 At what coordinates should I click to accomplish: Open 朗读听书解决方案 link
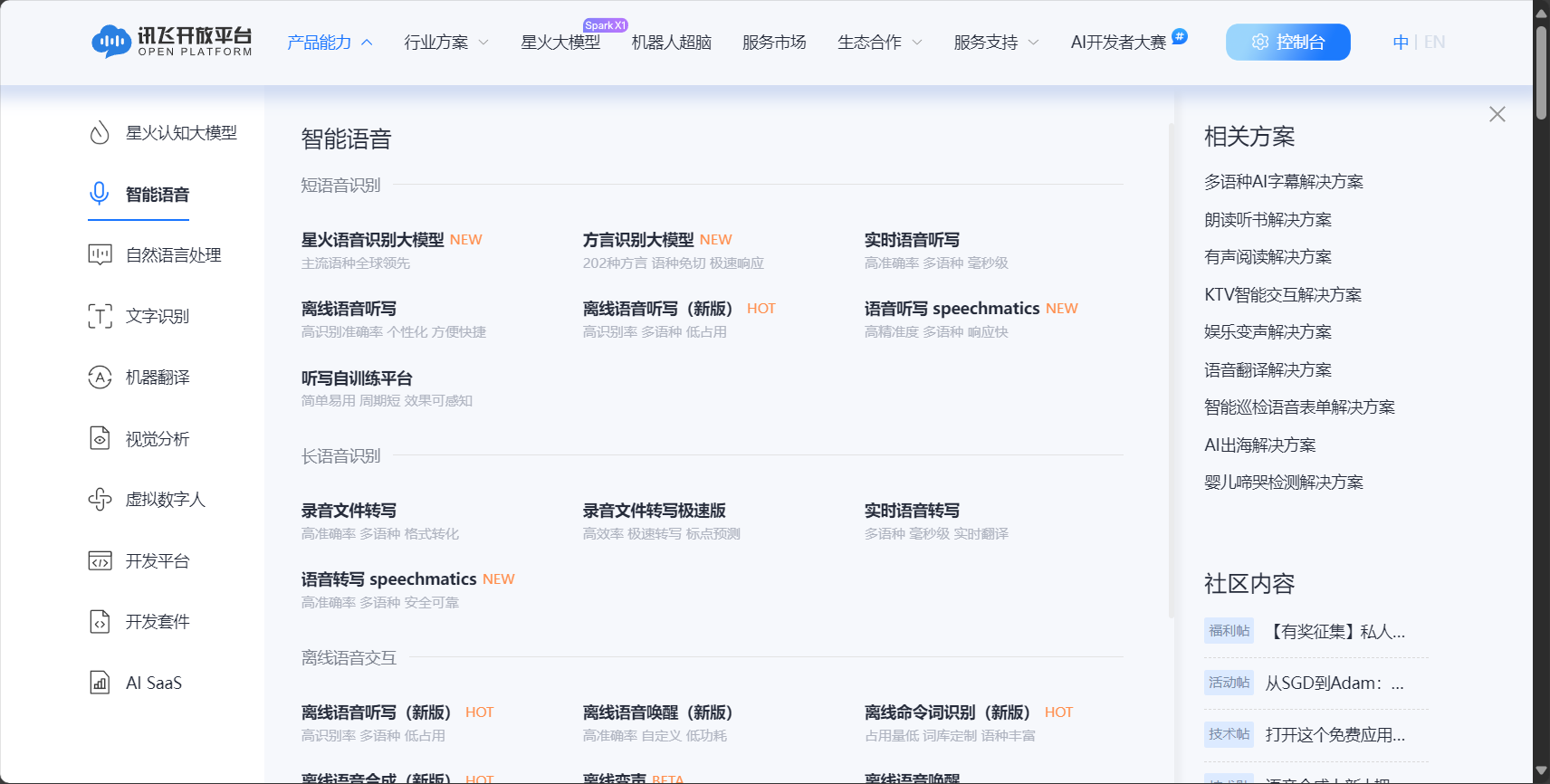pos(1268,220)
